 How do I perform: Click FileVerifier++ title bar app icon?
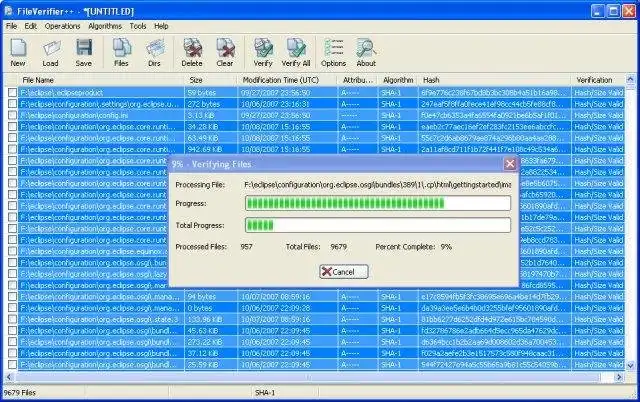point(8,11)
